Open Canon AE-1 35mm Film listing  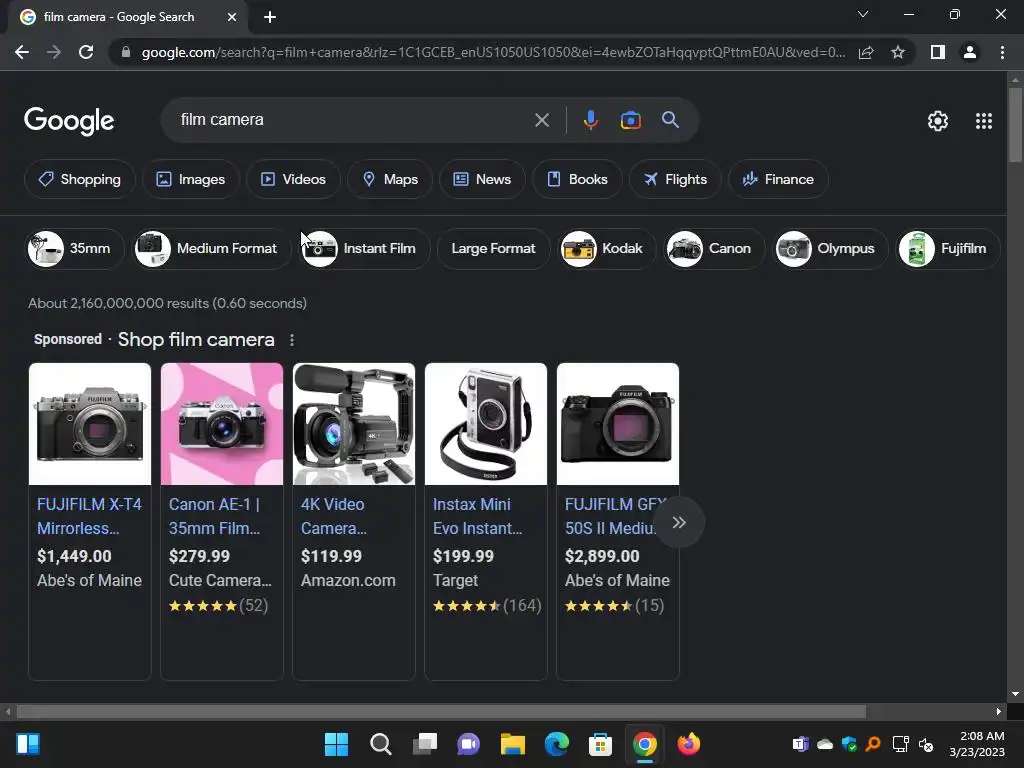pyautogui.click(x=215, y=516)
